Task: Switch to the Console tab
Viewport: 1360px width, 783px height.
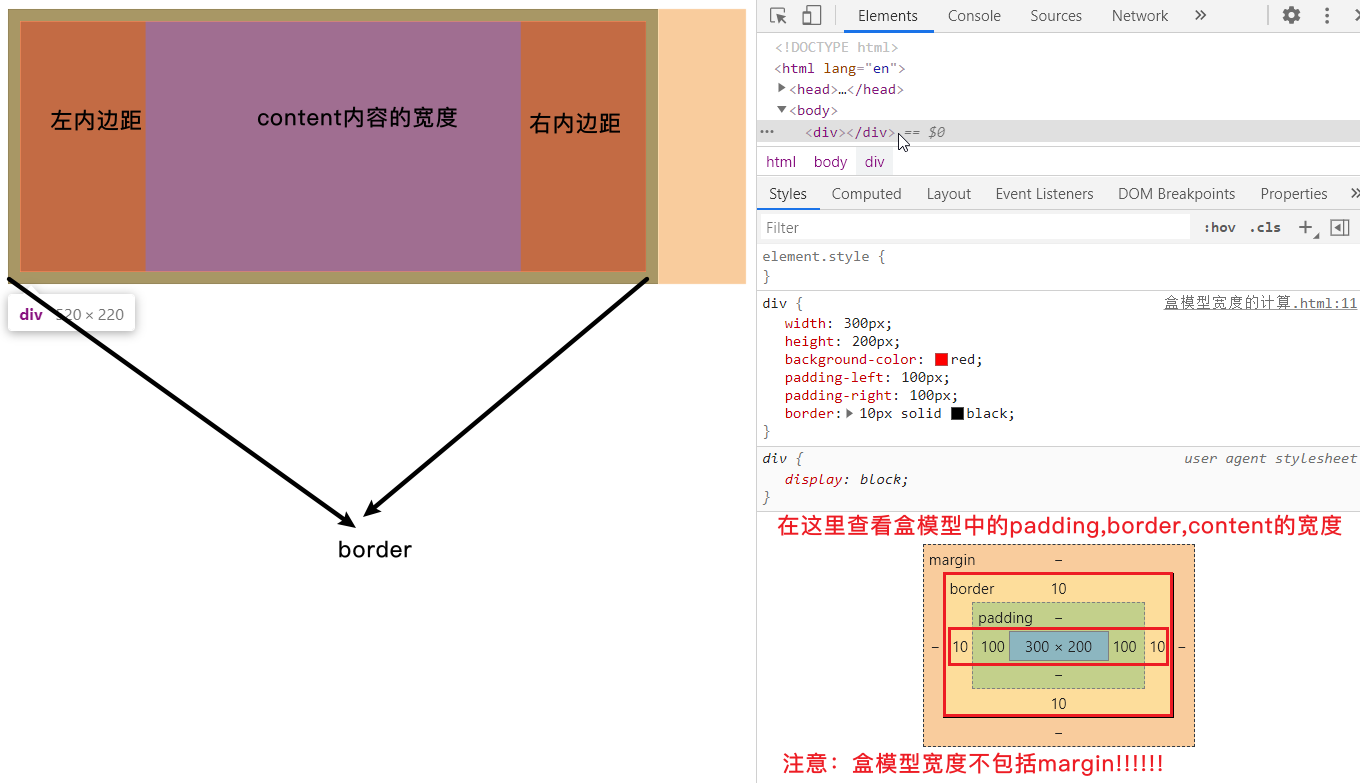Action: pyautogui.click(x=974, y=16)
